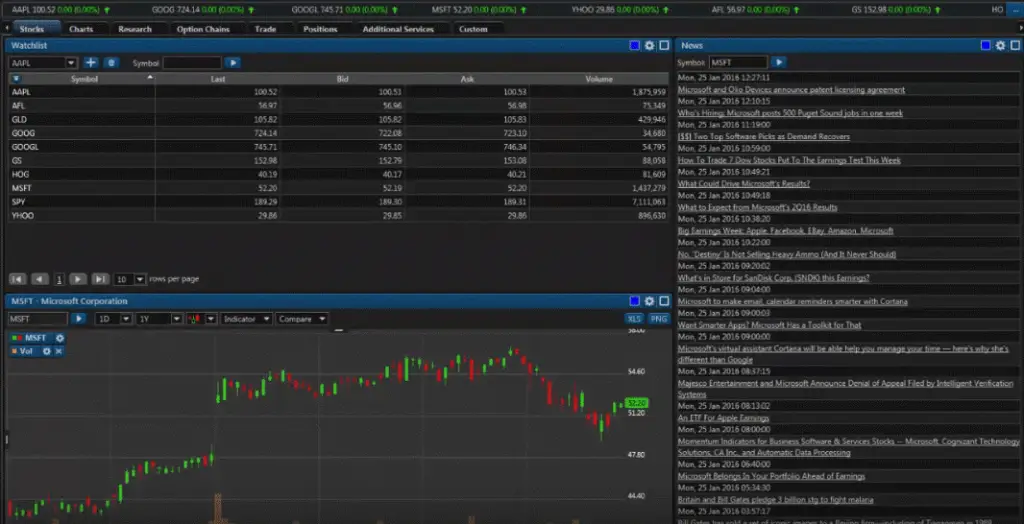
Task: Click the chart symbol field showing MSFT
Action: (x=38, y=319)
